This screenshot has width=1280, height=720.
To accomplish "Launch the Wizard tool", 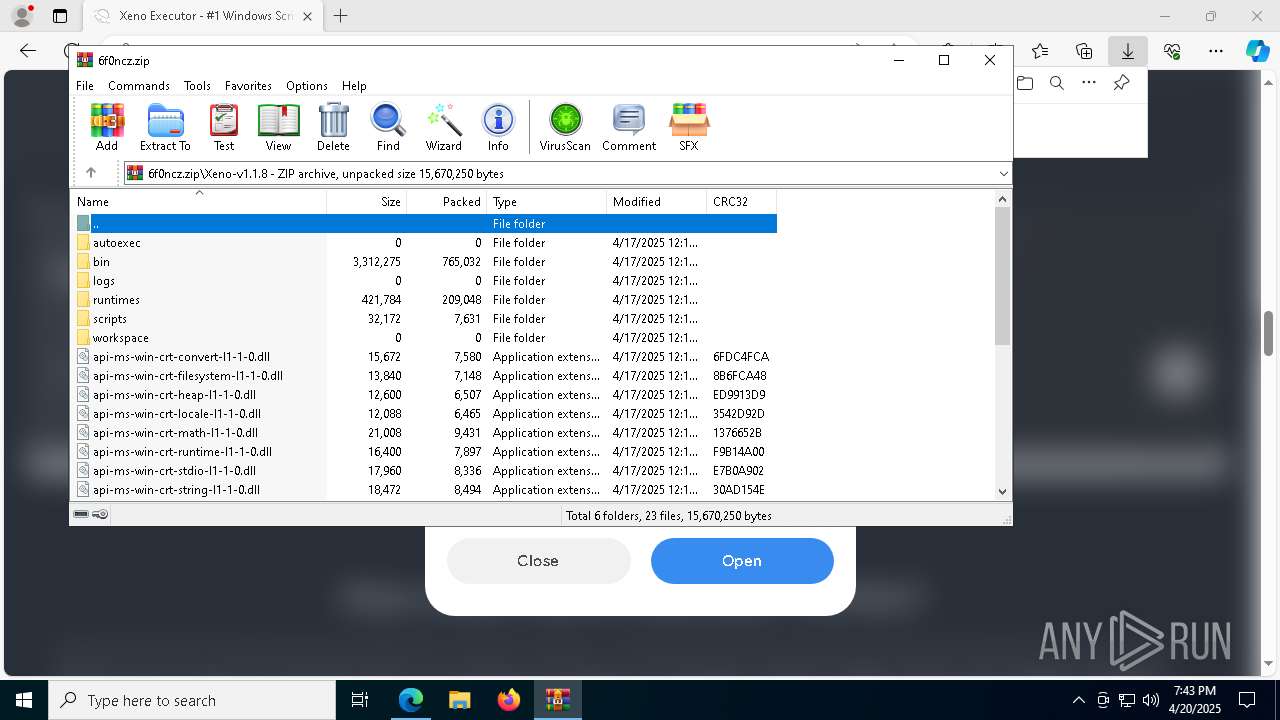I will tap(443, 127).
